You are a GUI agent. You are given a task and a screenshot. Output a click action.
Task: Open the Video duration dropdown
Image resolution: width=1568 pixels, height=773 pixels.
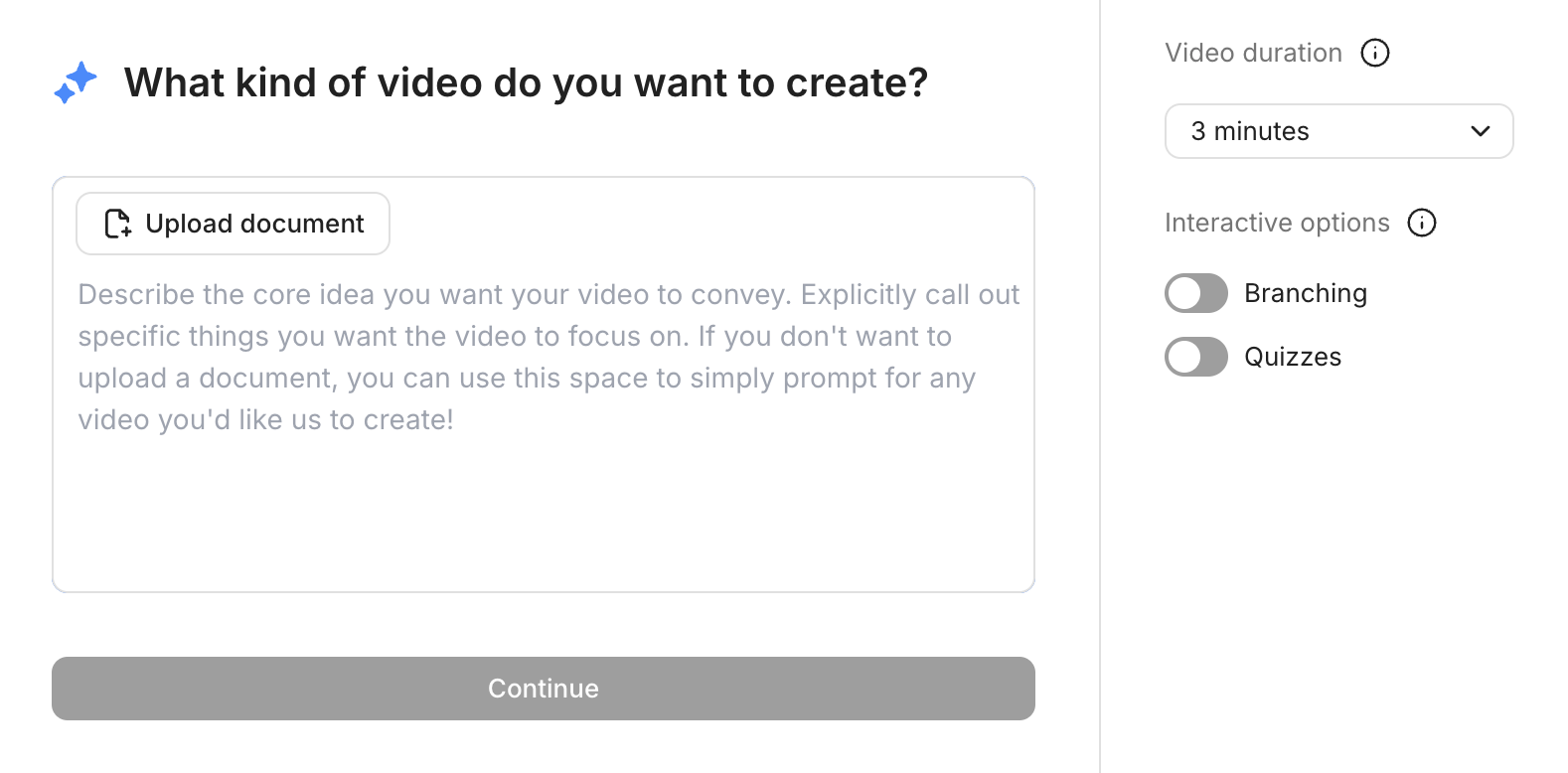(x=1338, y=131)
